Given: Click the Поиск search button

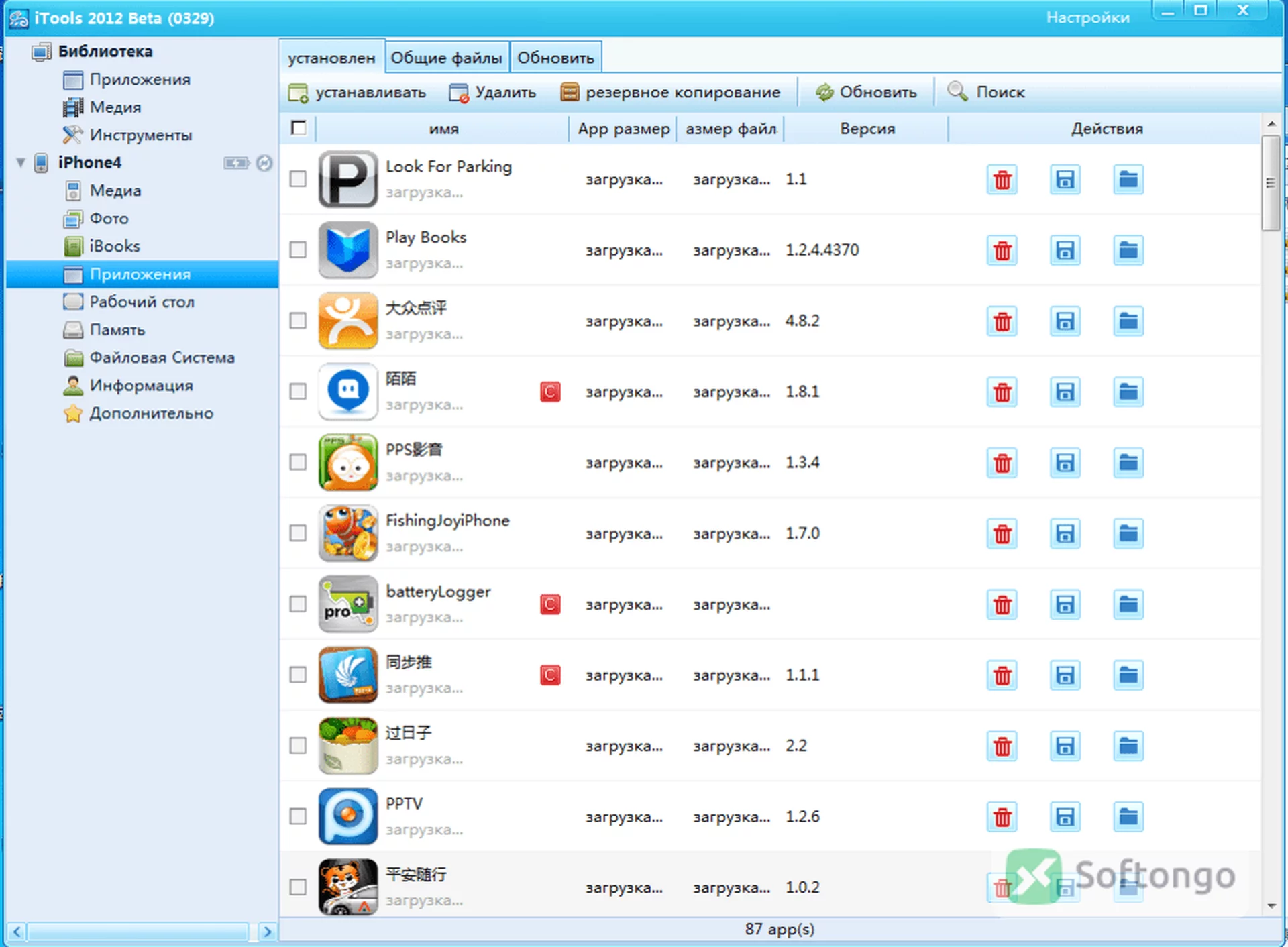Looking at the screenshot, I should coord(986,92).
